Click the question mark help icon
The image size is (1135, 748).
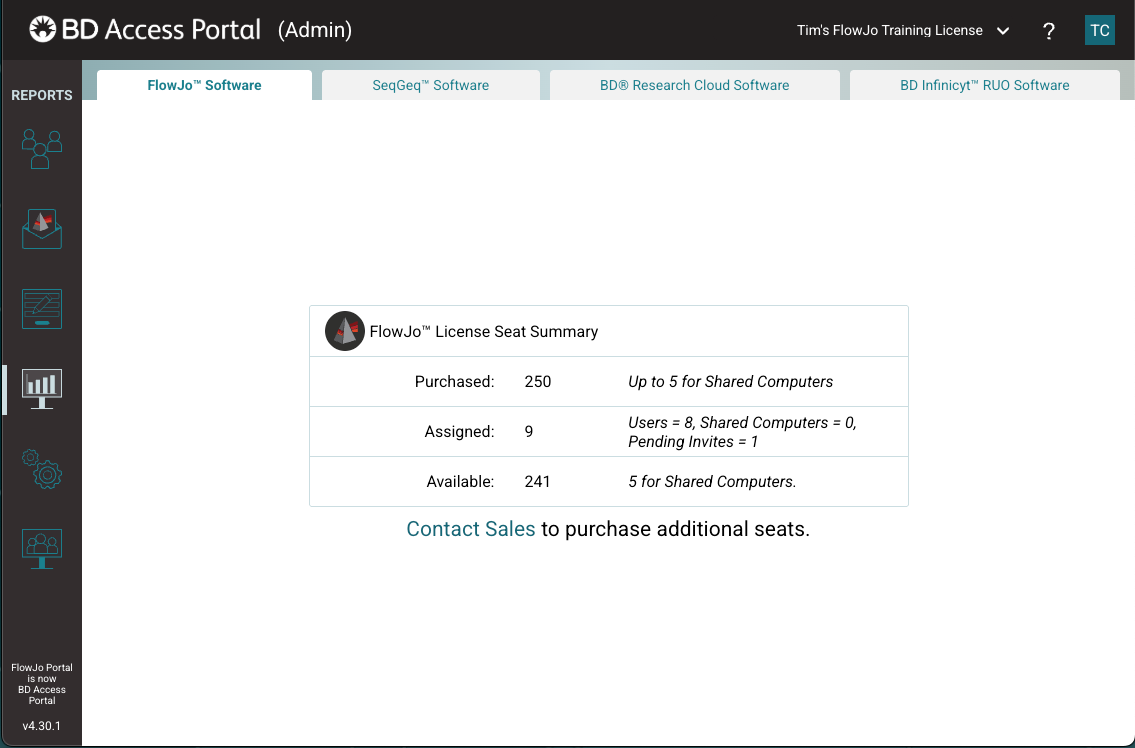pyautogui.click(x=1048, y=31)
